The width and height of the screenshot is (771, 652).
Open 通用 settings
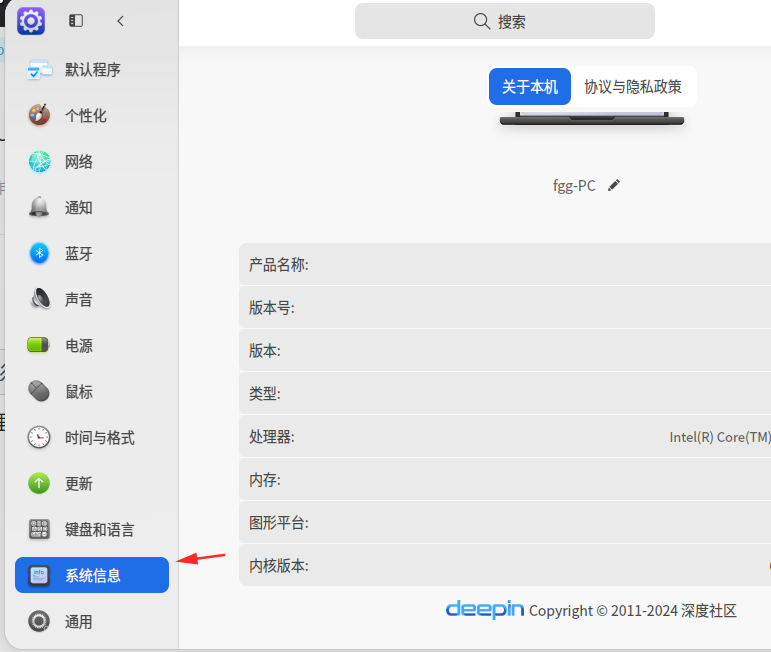tap(92, 622)
